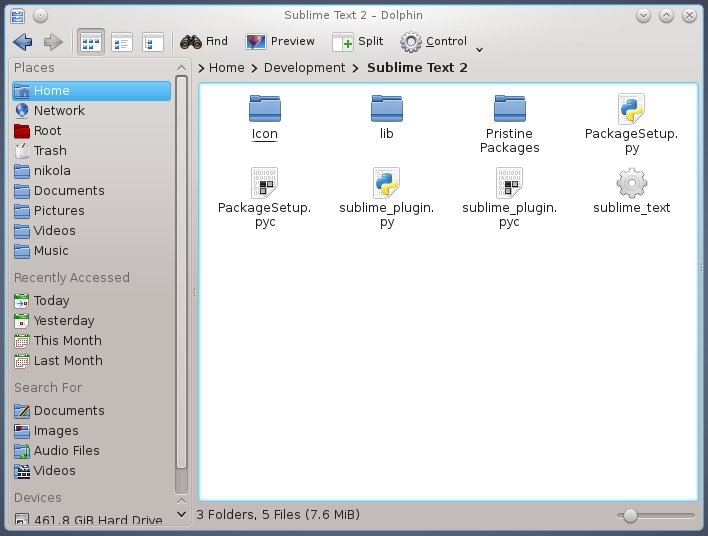Open the Pictures place
Viewport: 708px width, 536px height.
[92, 210]
